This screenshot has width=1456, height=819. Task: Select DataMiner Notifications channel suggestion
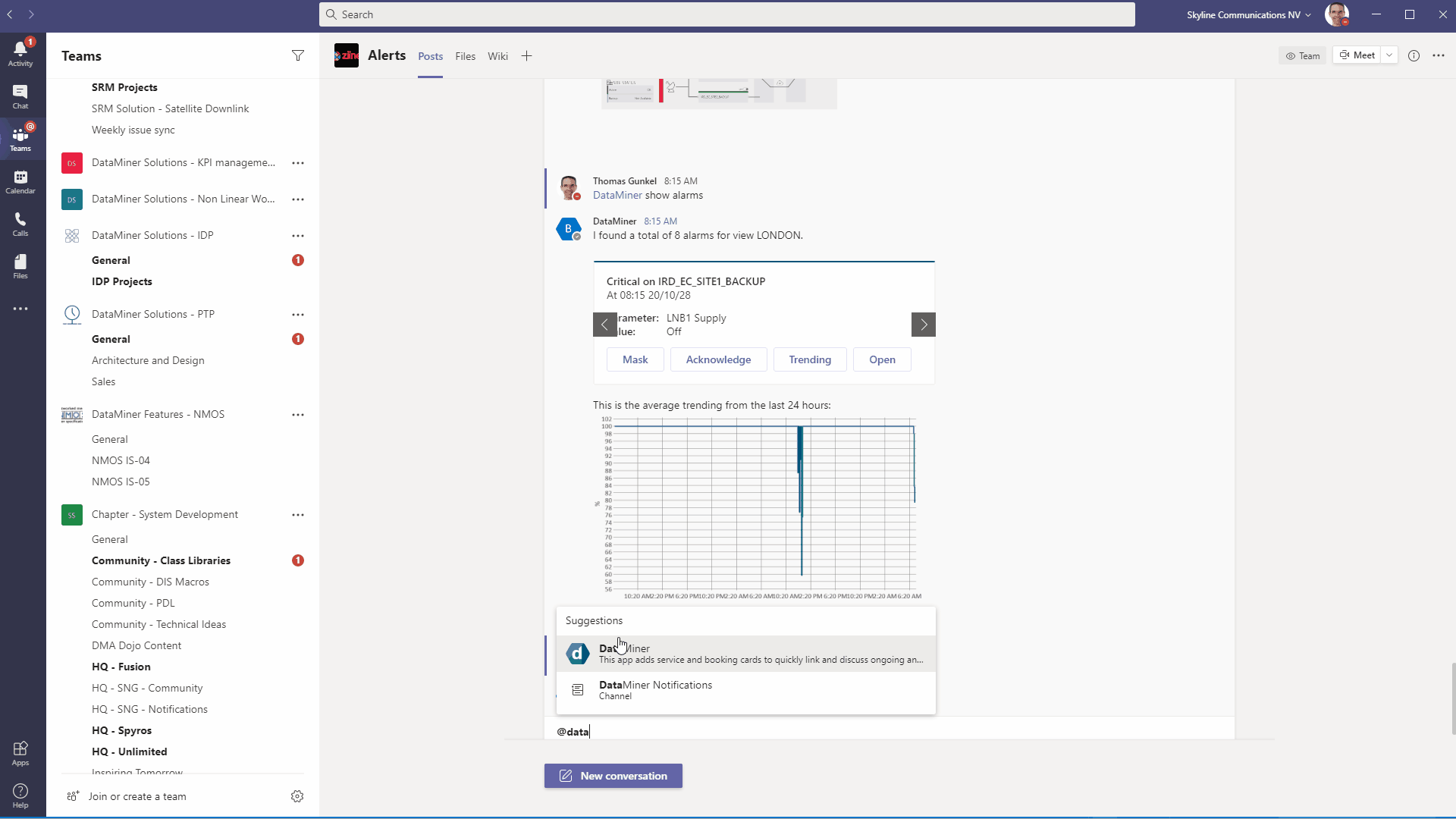point(745,690)
